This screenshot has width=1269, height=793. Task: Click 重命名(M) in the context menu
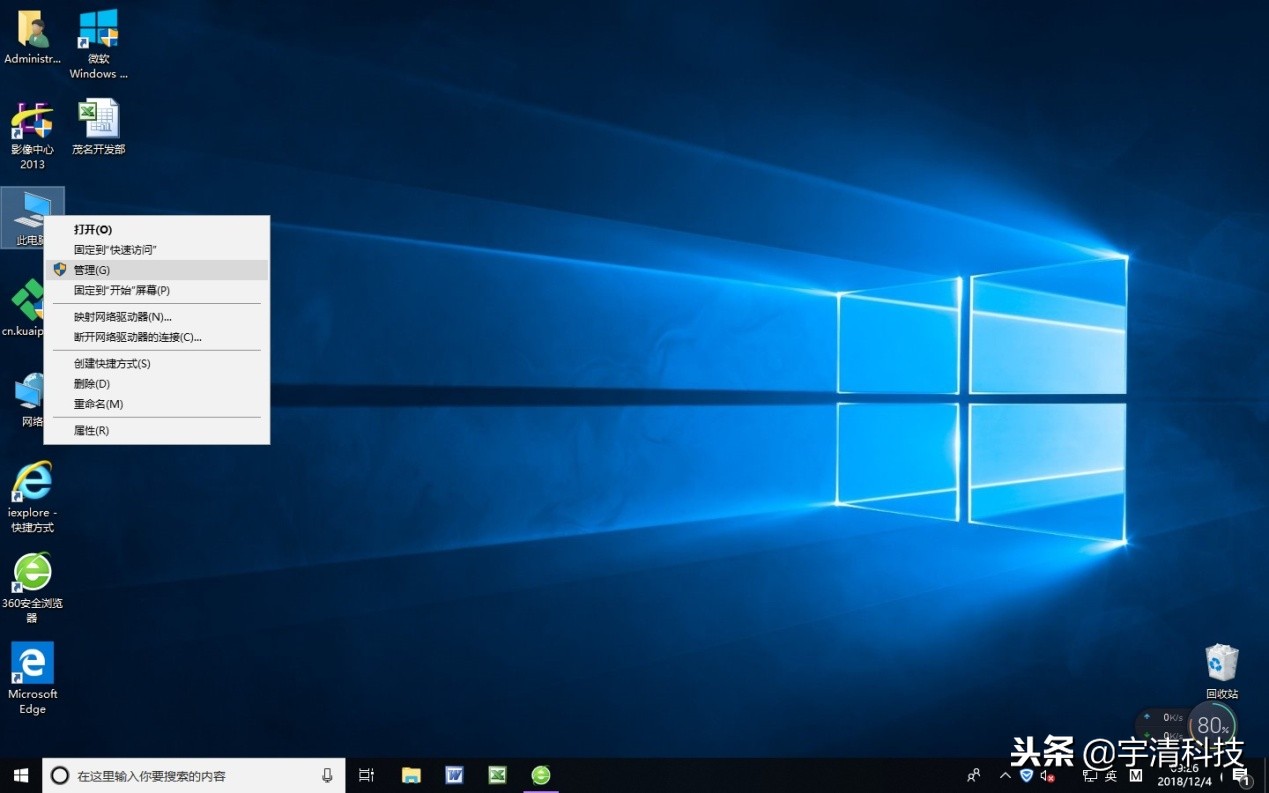point(98,404)
